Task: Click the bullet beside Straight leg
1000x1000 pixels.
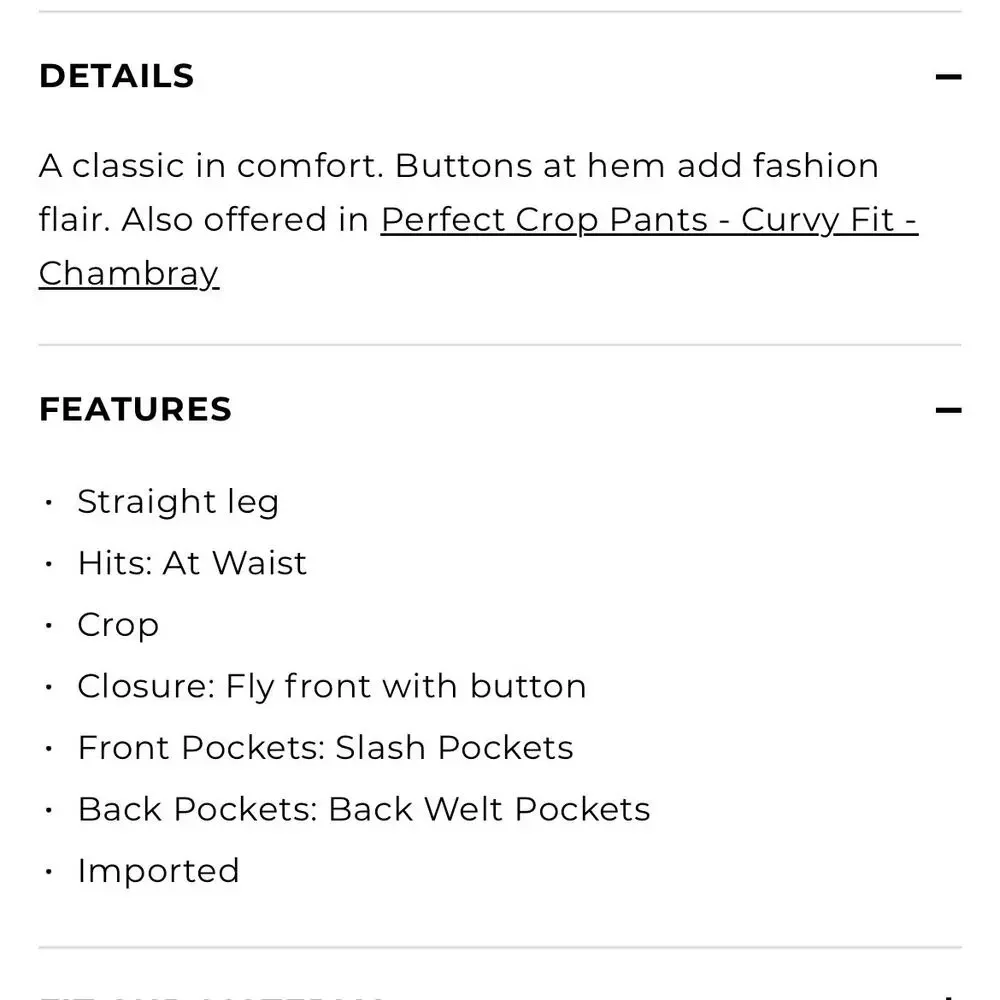Action: click(x=48, y=502)
